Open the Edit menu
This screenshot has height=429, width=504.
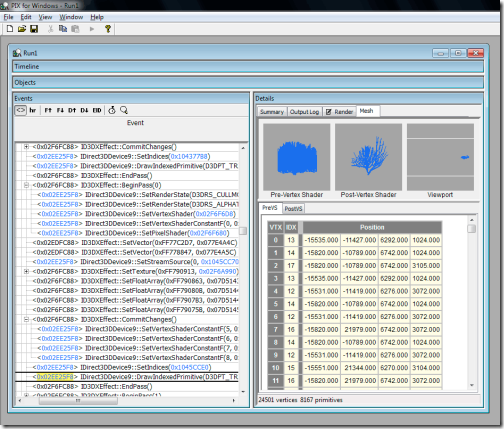[26, 17]
